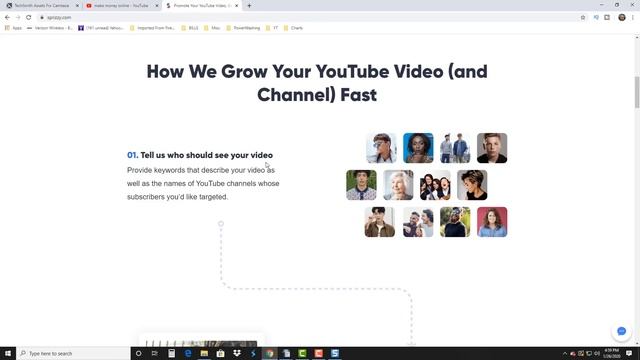Open a new tab with the plus button
Screen dimensions: 640x360
(249, 6)
